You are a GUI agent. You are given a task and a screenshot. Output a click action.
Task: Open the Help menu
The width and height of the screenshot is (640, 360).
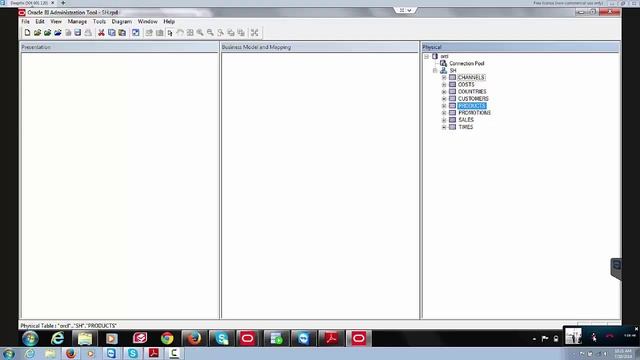coord(169,21)
